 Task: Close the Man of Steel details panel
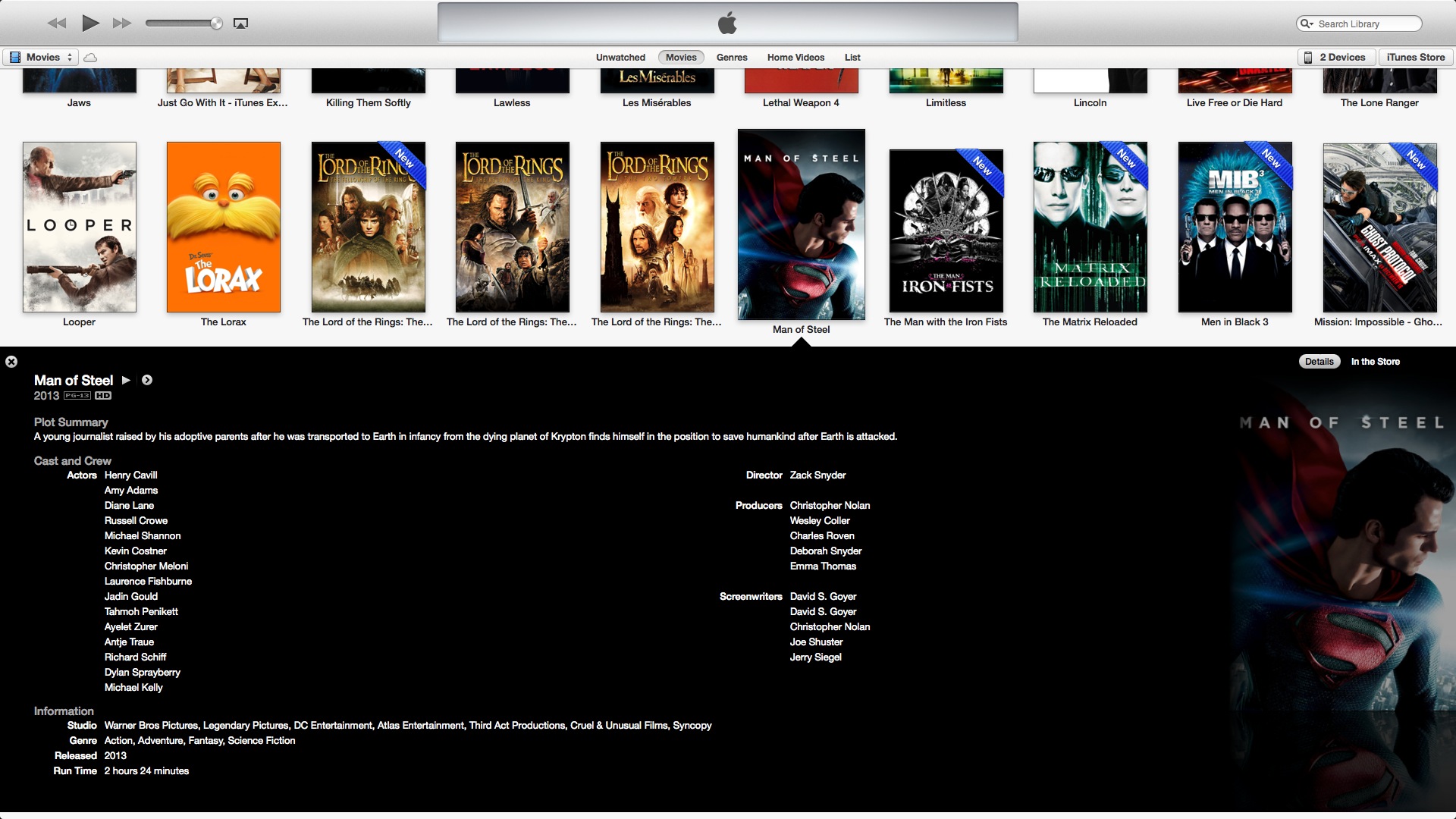pyautogui.click(x=11, y=362)
